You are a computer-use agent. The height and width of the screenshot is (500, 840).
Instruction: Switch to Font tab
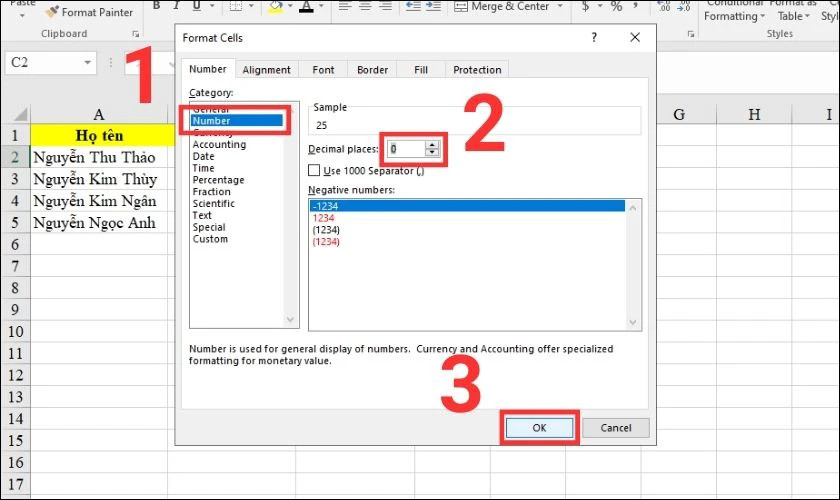coord(323,70)
